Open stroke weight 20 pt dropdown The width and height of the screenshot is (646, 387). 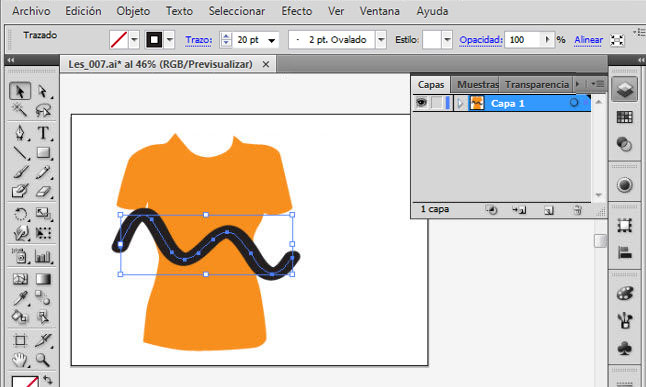click(x=272, y=40)
